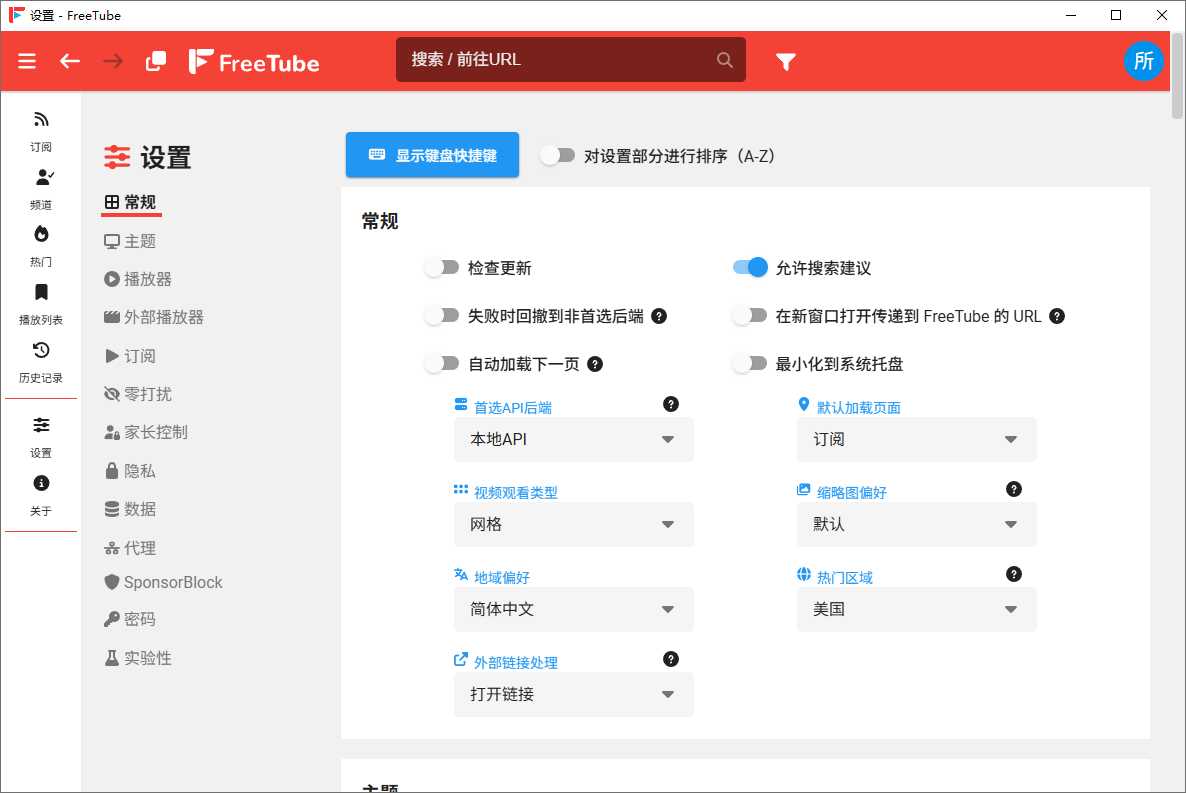The image size is (1186, 793).
Task: Open the profile avatar 所
Action: click(1144, 61)
